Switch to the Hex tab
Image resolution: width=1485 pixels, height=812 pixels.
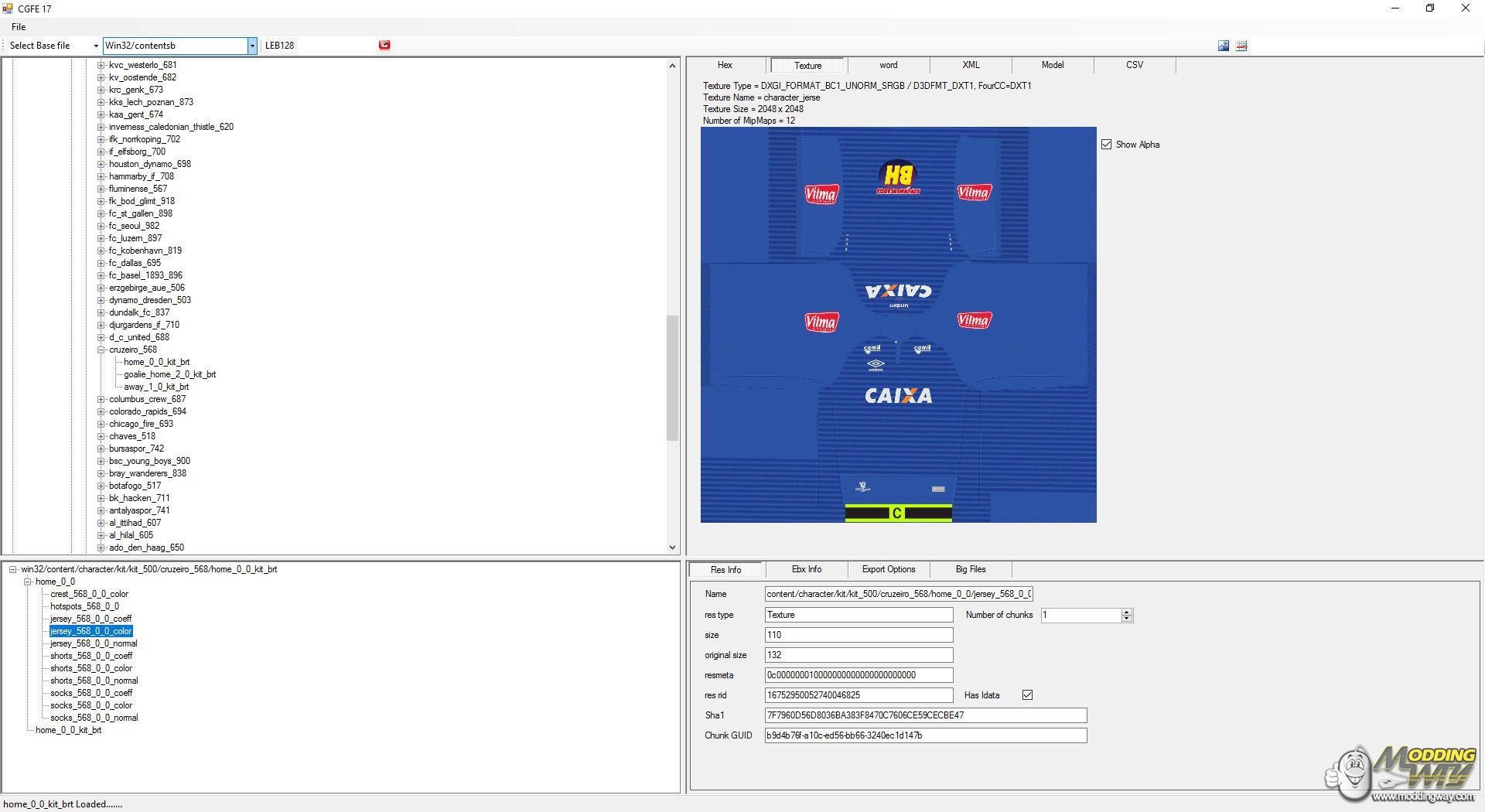(x=725, y=65)
